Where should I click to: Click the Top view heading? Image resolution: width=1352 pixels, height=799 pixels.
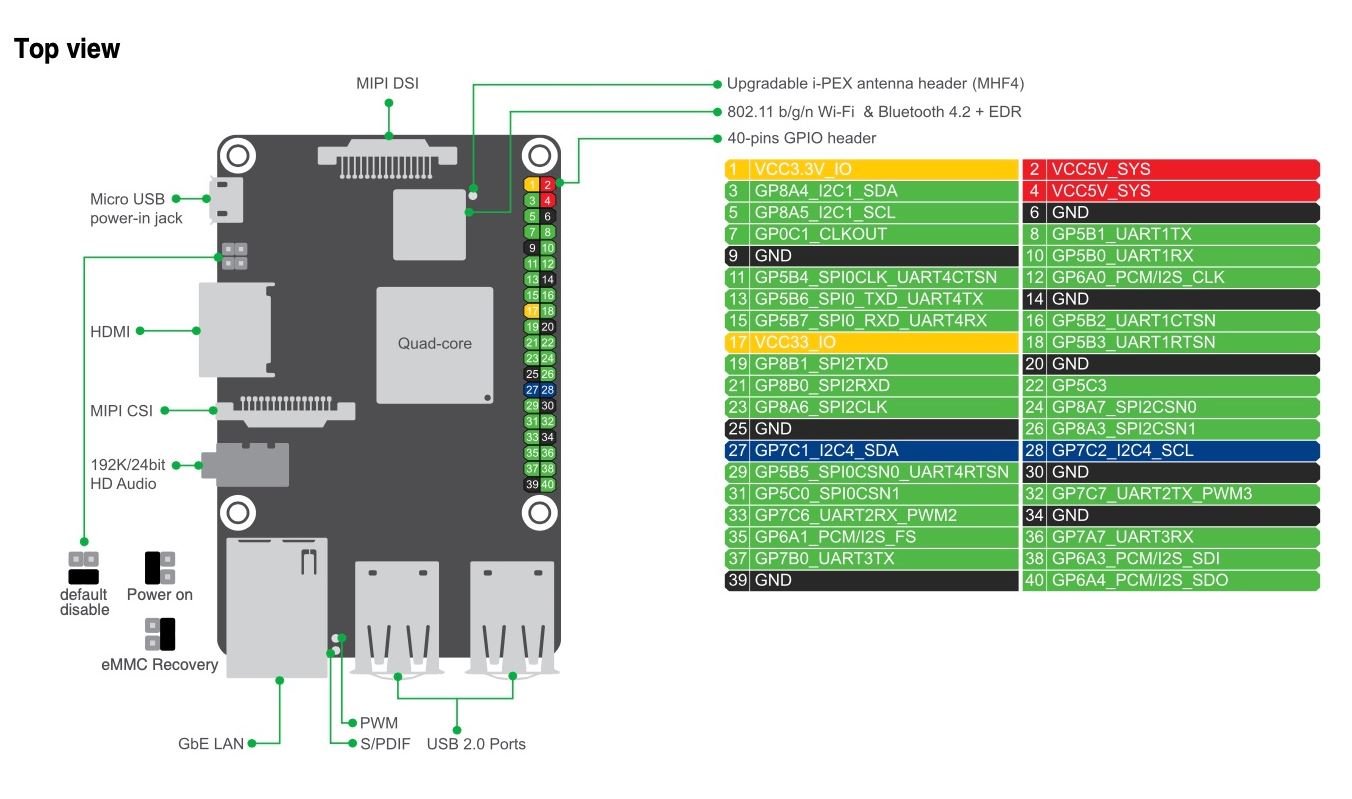pyautogui.click(x=65, y=47)
